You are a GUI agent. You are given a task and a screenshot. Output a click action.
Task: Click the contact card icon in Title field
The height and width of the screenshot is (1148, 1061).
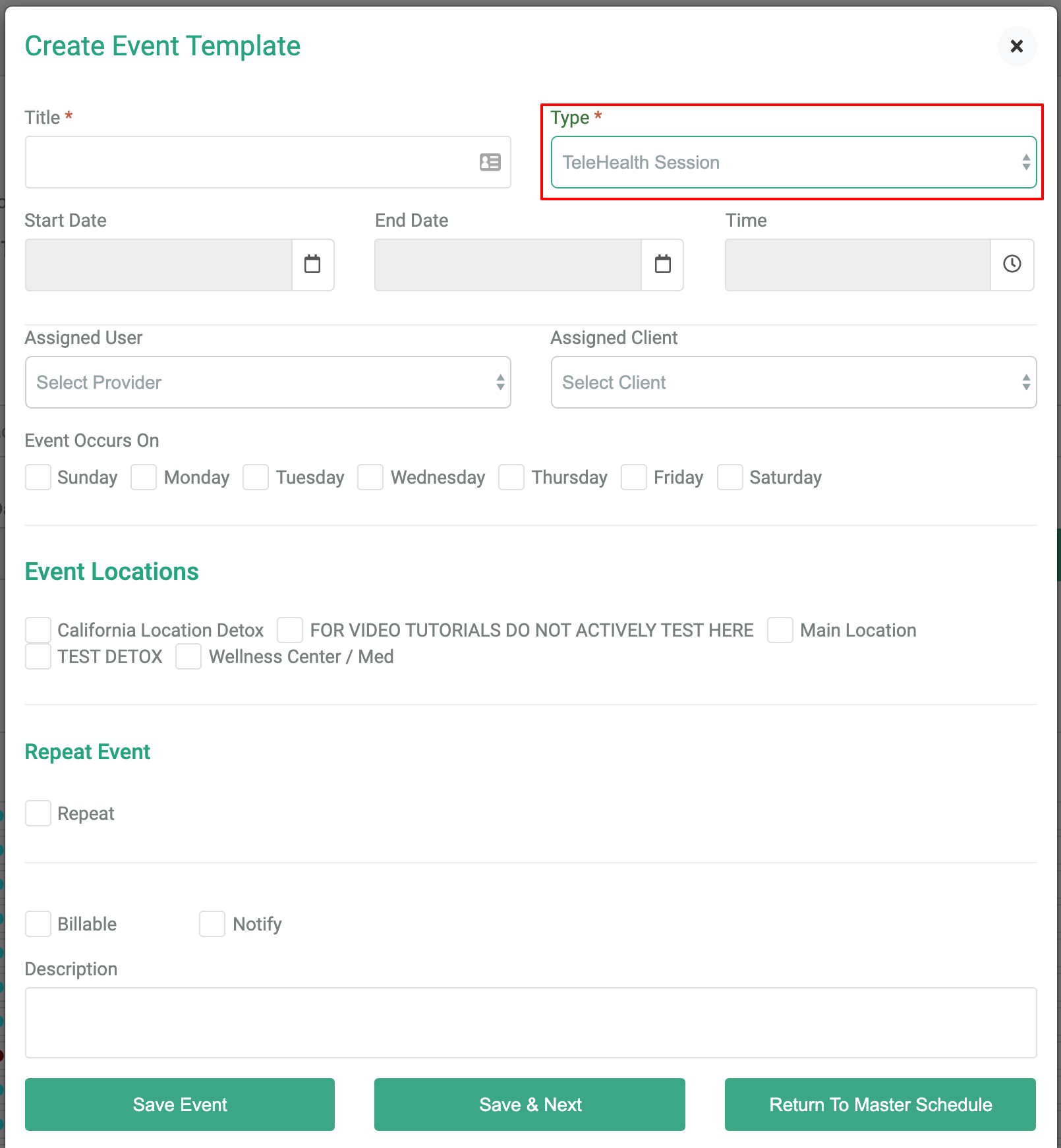pos(490,162)
